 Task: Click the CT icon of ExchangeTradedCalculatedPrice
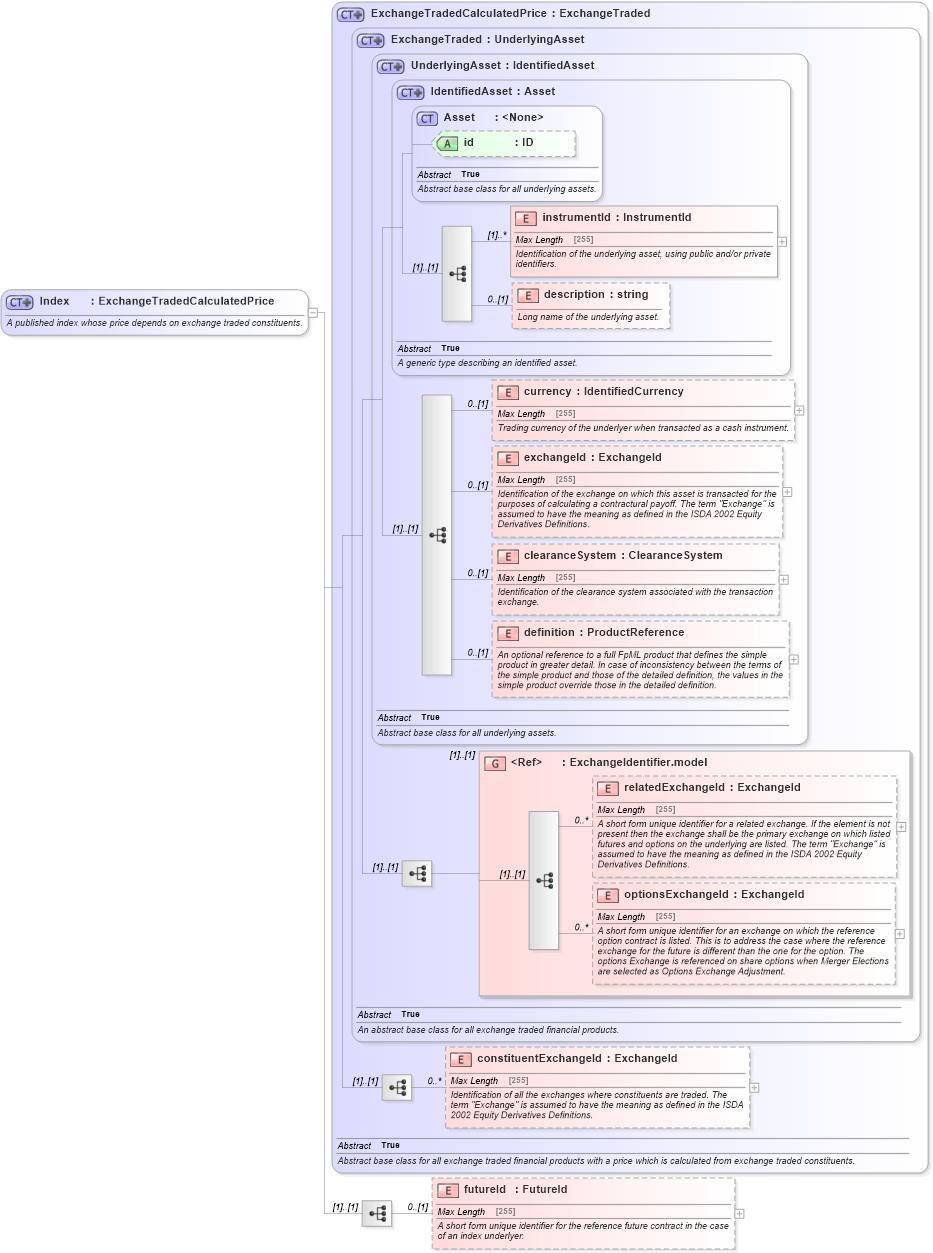pyautogui.click(x=350, y=14)
